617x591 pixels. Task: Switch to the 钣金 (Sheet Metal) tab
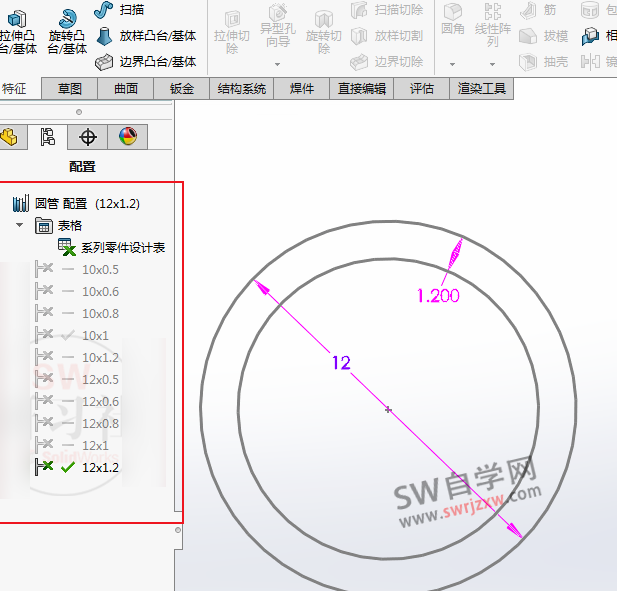pyautogui.click(x=182, y=89)
